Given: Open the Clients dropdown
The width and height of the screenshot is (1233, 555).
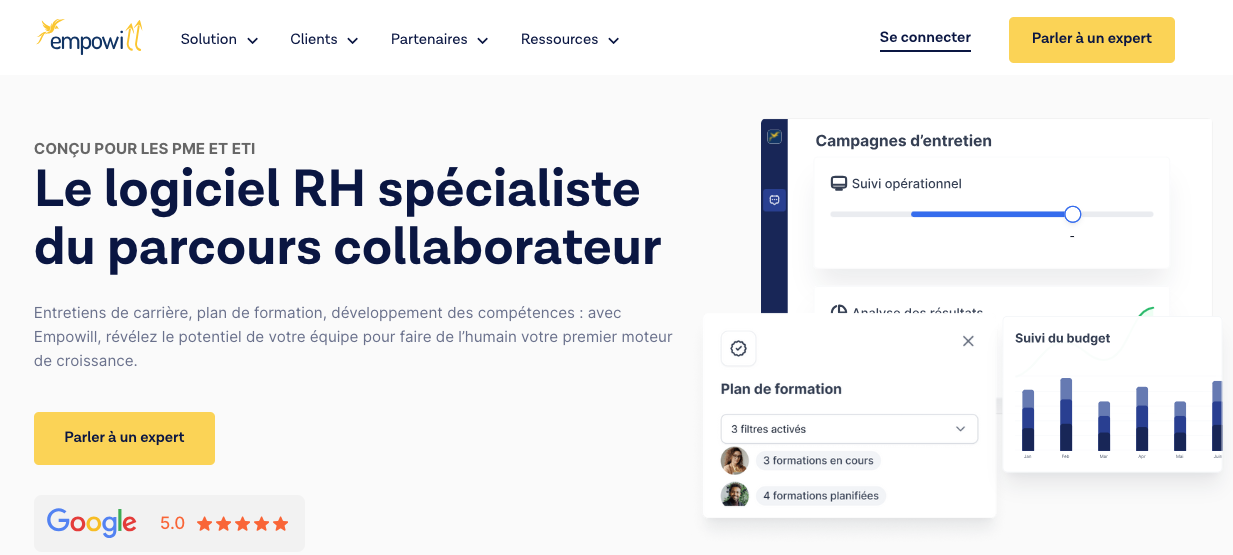Looking at the screenshot, I should (x=324, y=39).
